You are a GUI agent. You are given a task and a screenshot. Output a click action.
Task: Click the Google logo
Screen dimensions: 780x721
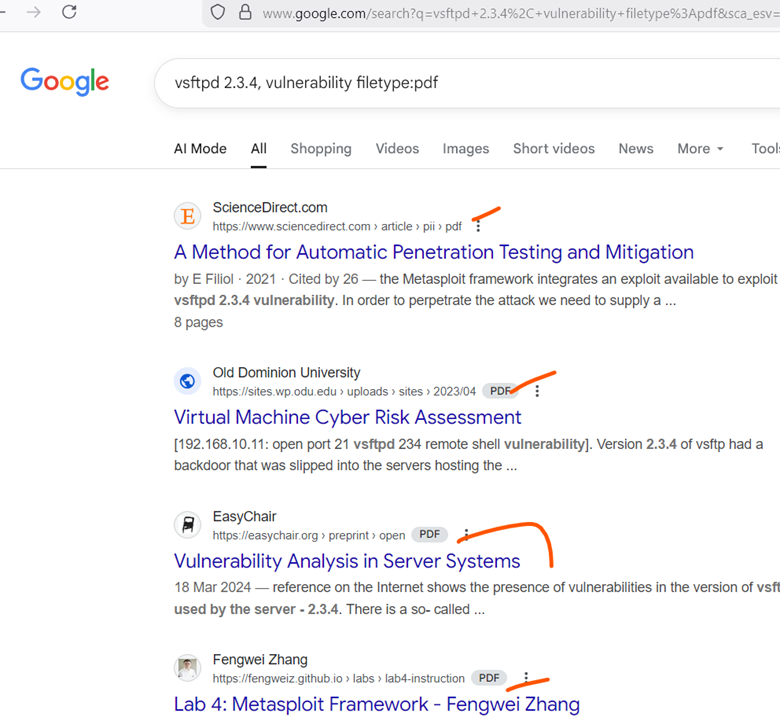click(x=65, y=82)
